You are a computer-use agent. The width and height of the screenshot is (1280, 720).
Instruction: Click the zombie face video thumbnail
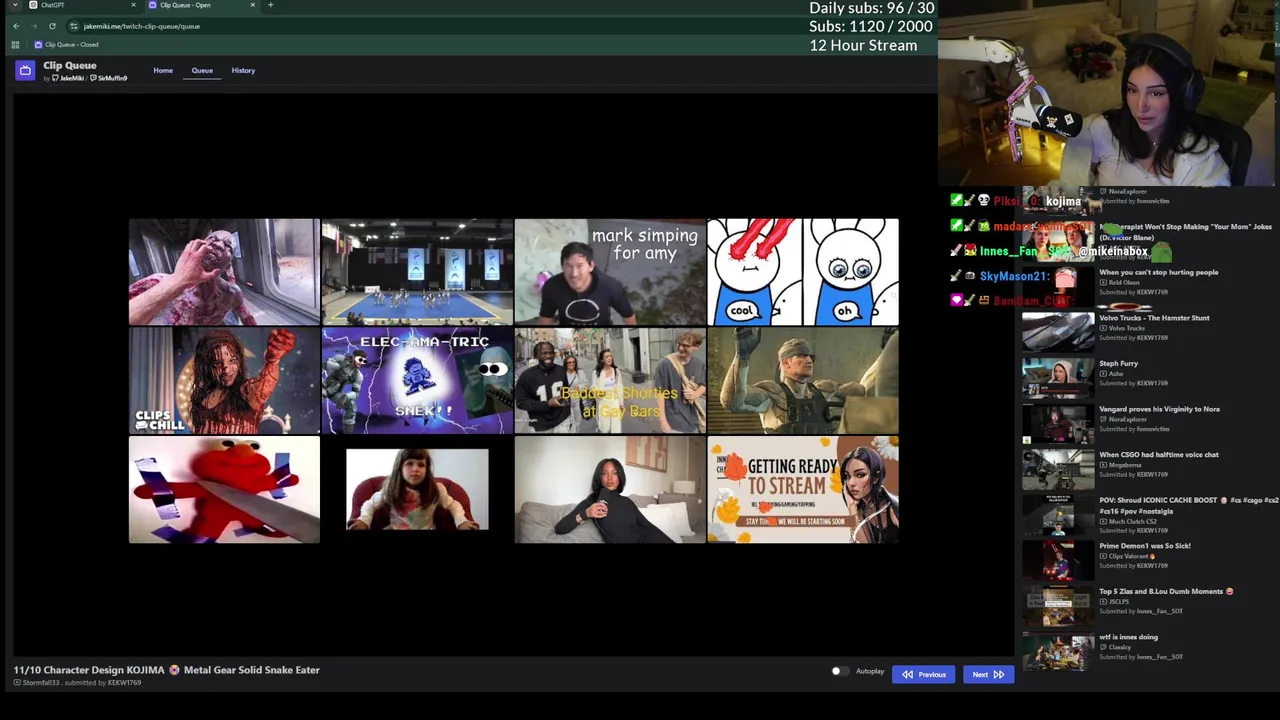point(224,272)
